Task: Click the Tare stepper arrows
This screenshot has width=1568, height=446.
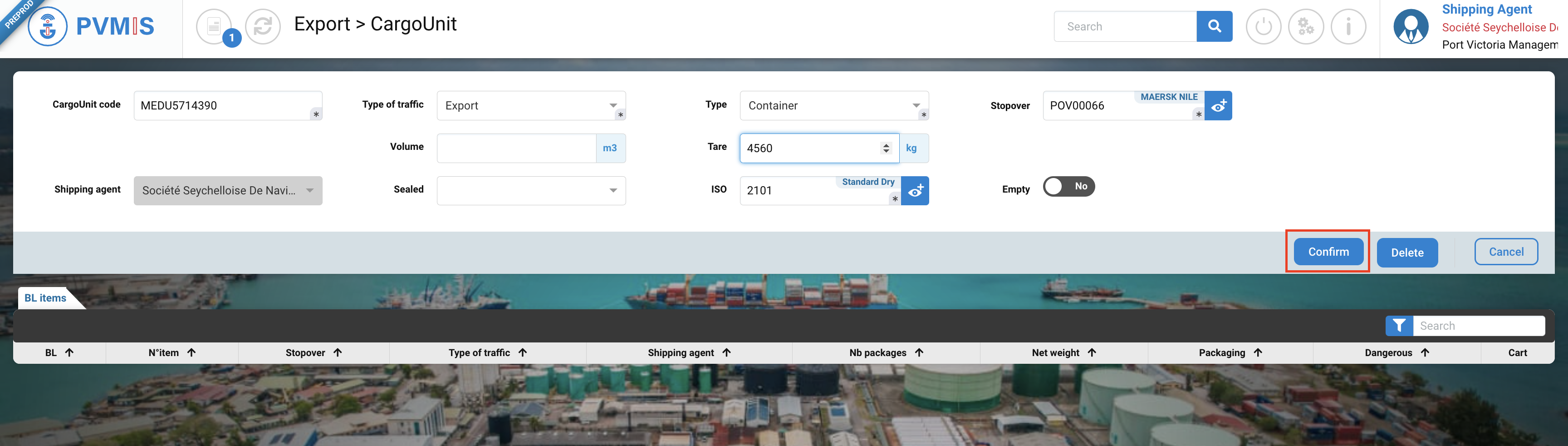Action: point(886,148)
